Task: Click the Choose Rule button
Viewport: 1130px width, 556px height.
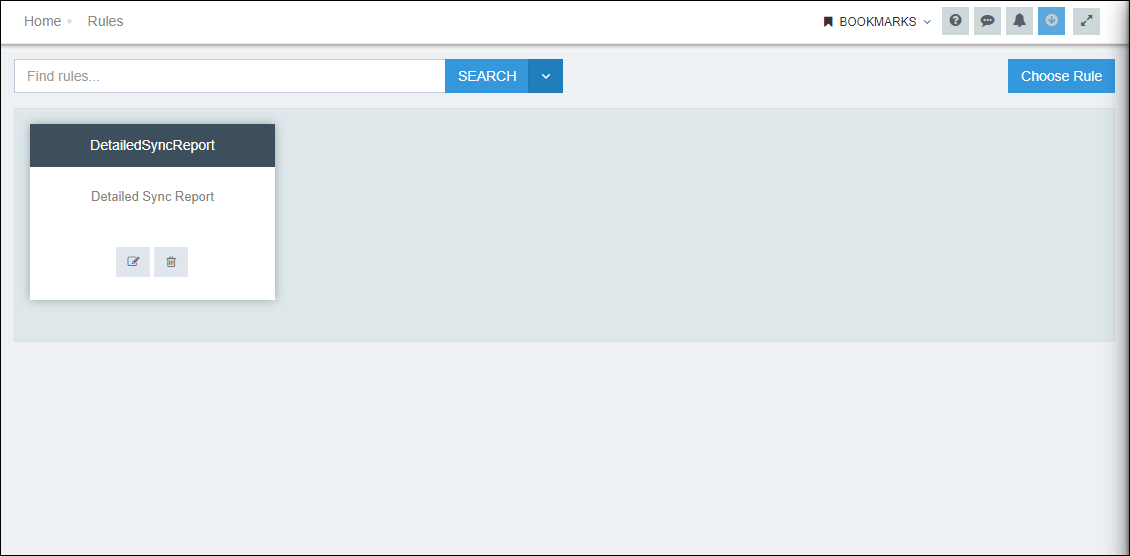Action: pos(1061,76)
